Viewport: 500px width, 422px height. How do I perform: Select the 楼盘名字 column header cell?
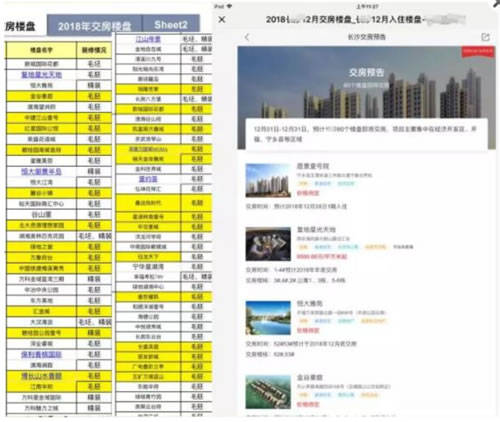(41, 50)
